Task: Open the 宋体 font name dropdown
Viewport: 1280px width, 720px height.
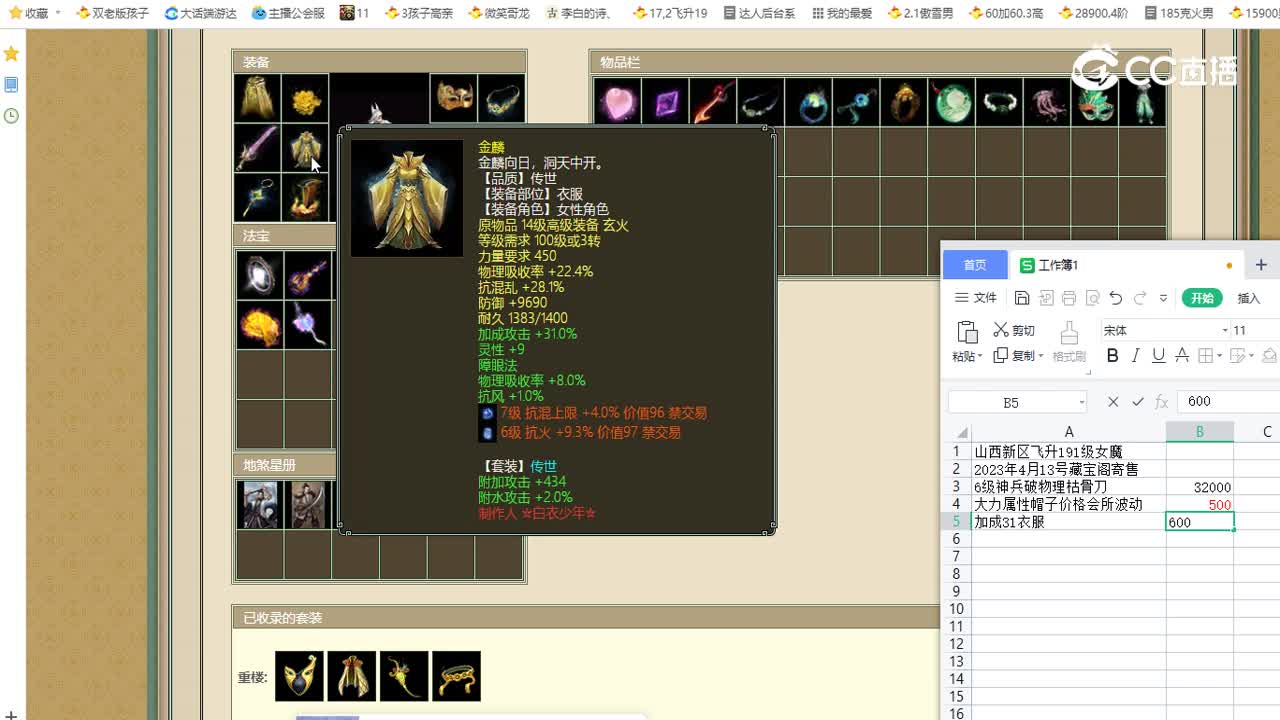Action: 1225,330
